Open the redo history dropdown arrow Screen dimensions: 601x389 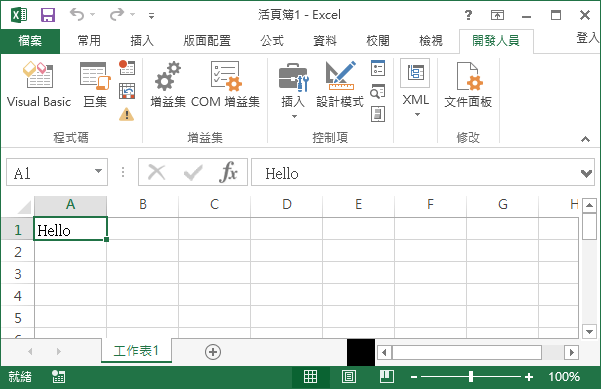[x=133, y=15]
